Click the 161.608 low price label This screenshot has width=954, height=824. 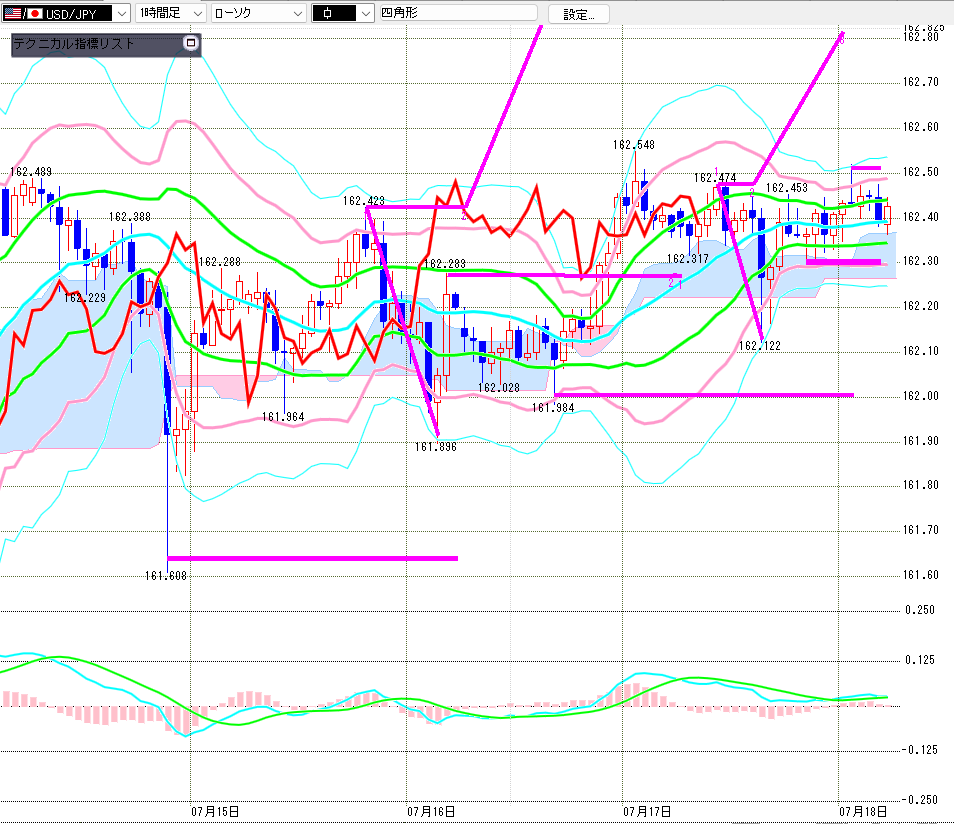(x=165, y=576)
